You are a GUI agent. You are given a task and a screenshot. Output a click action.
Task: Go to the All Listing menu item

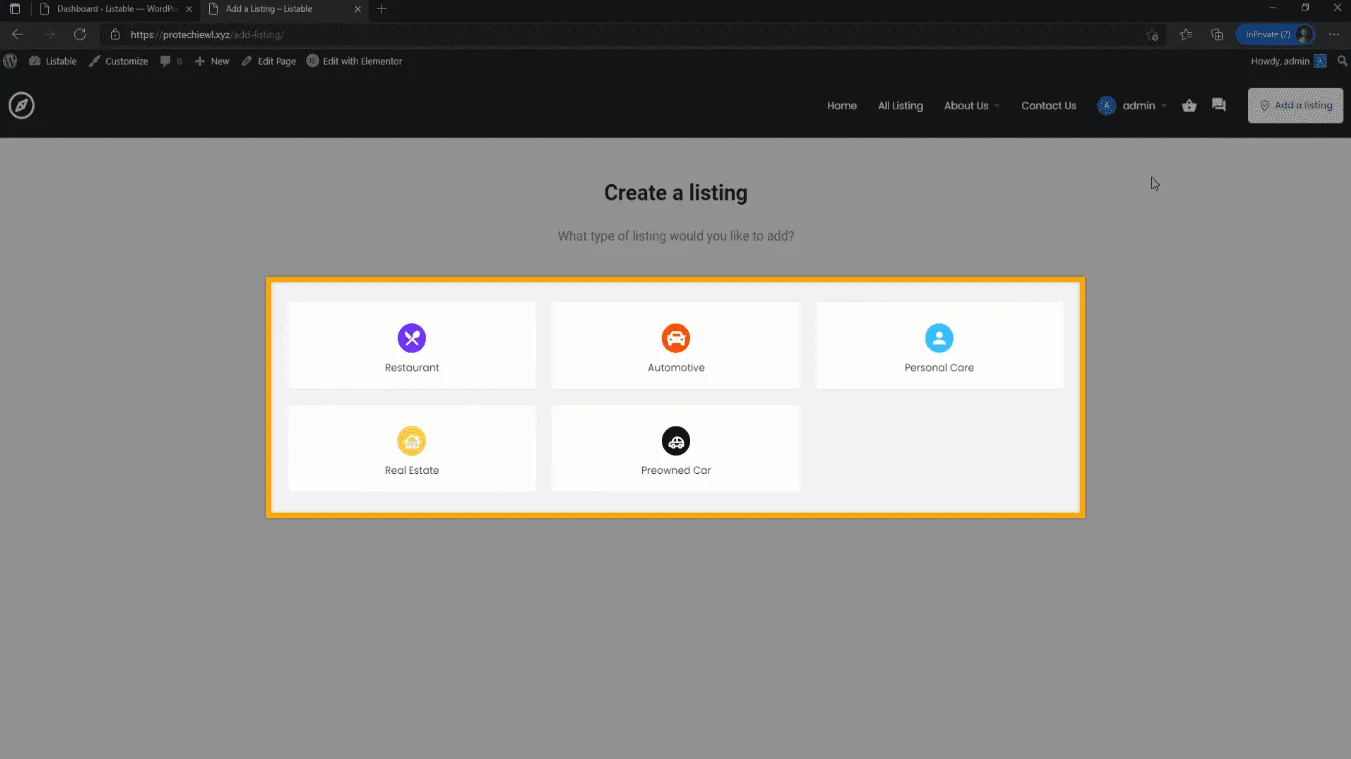[x=900, y=106]
